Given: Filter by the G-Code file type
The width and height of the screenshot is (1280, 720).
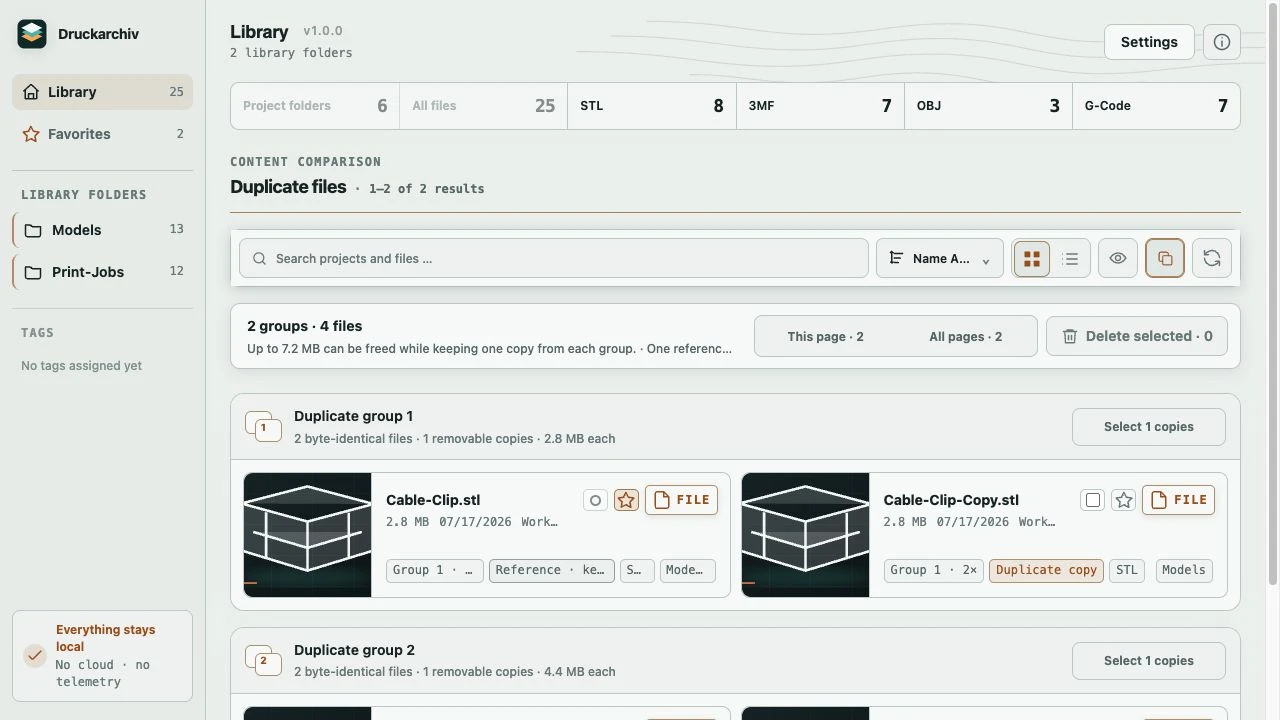Looking at the screenshot, I should [x=1156, y=106].
